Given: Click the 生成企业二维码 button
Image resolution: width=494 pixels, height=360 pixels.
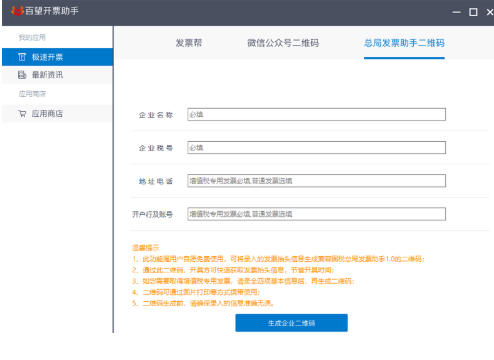Looking at the screenshot, I should tap(292, 323).
